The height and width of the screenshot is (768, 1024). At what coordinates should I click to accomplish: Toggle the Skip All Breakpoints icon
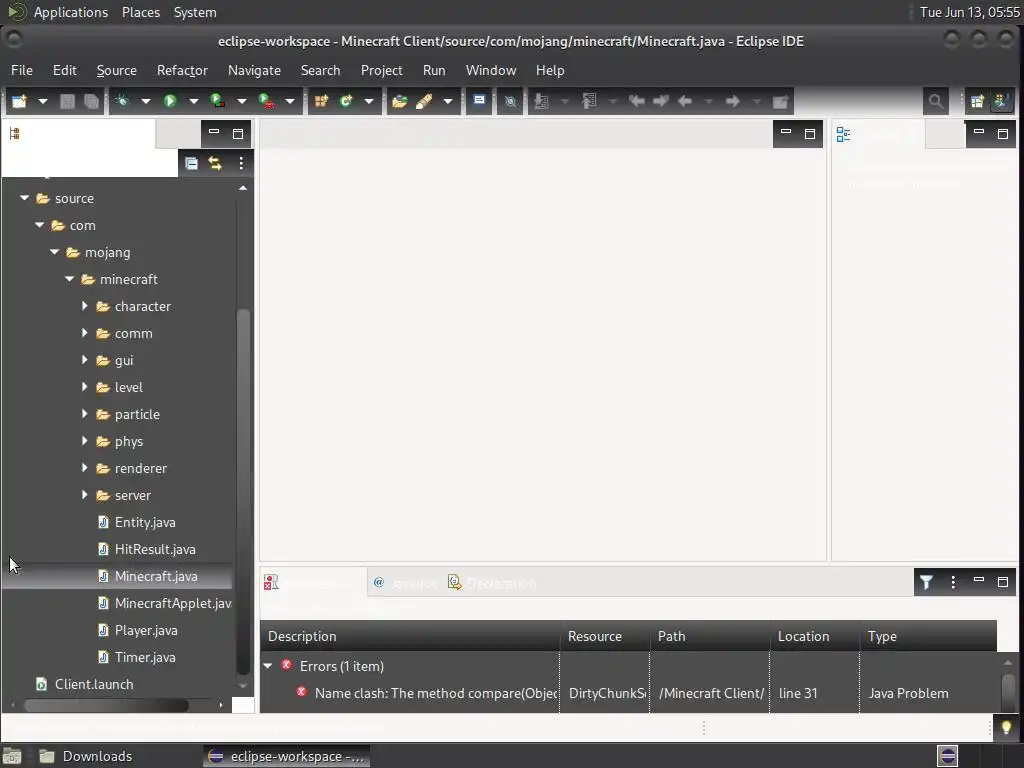[x=511, y=101]
